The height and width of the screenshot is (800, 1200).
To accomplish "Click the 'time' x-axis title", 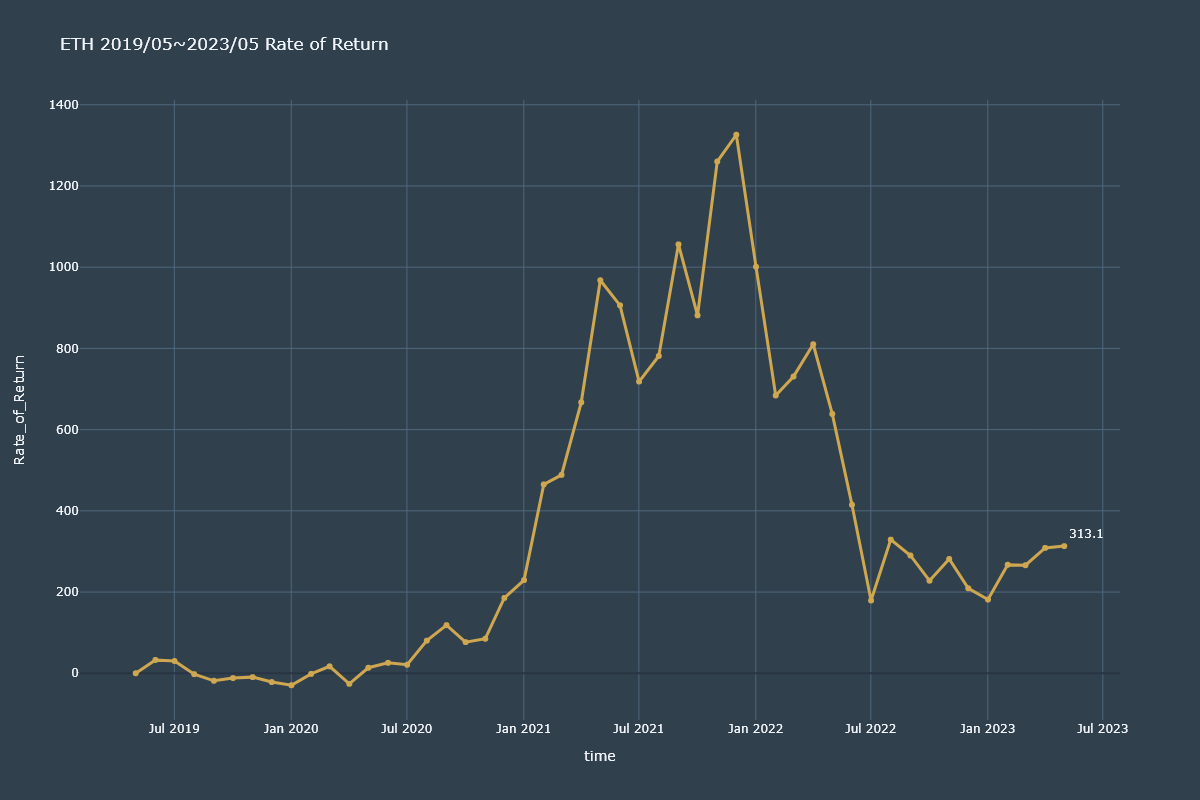I will coord(600,756).
